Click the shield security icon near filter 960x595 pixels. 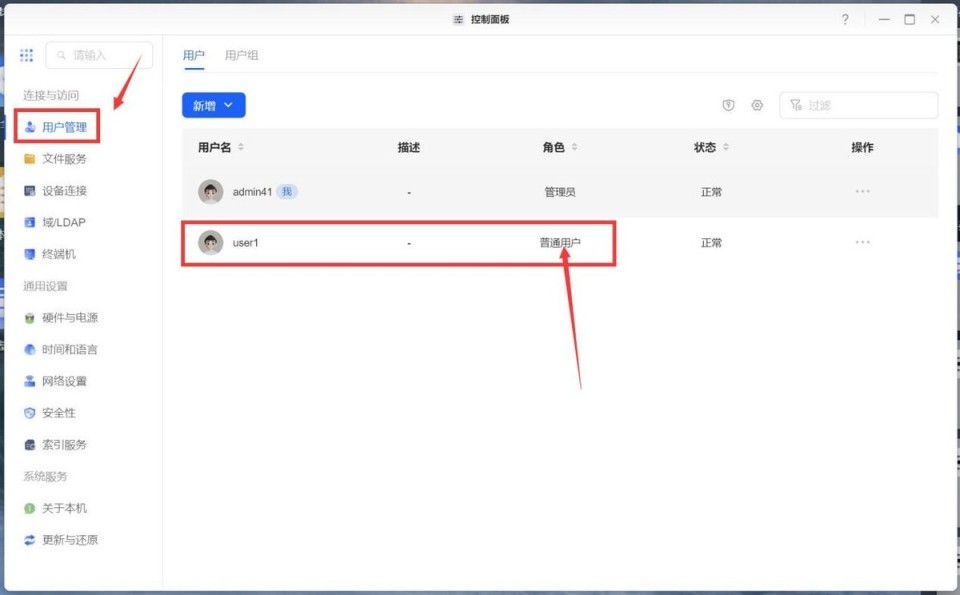(x=728, y=105)
